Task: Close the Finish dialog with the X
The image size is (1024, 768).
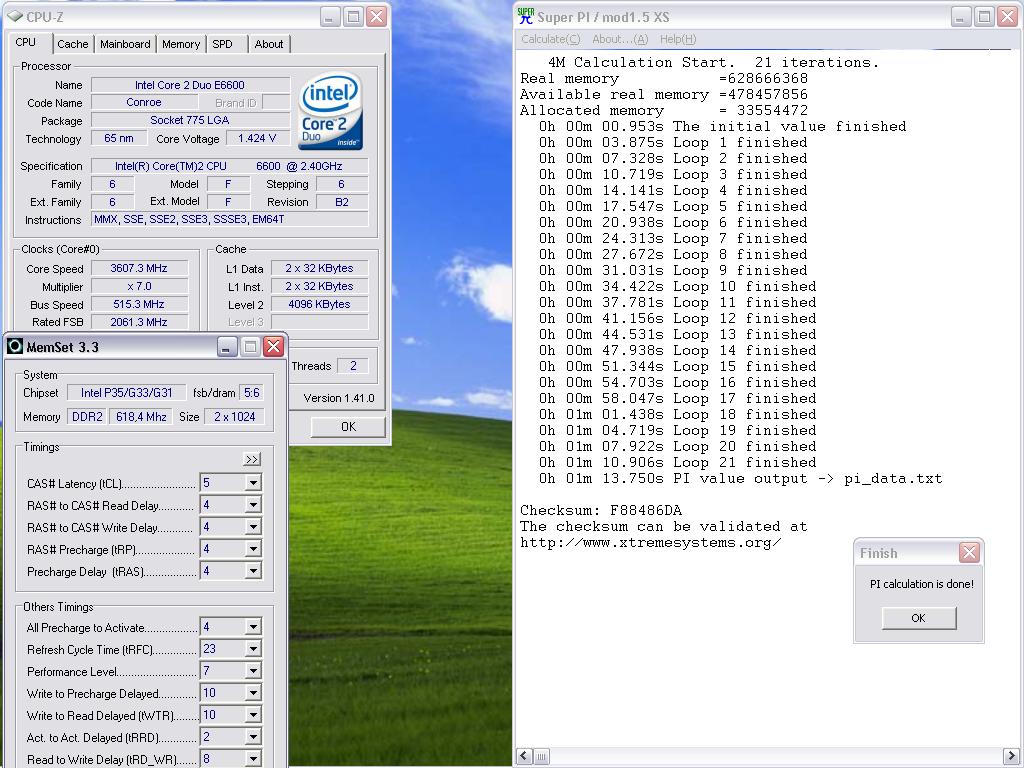Action: tap(969, 553)
